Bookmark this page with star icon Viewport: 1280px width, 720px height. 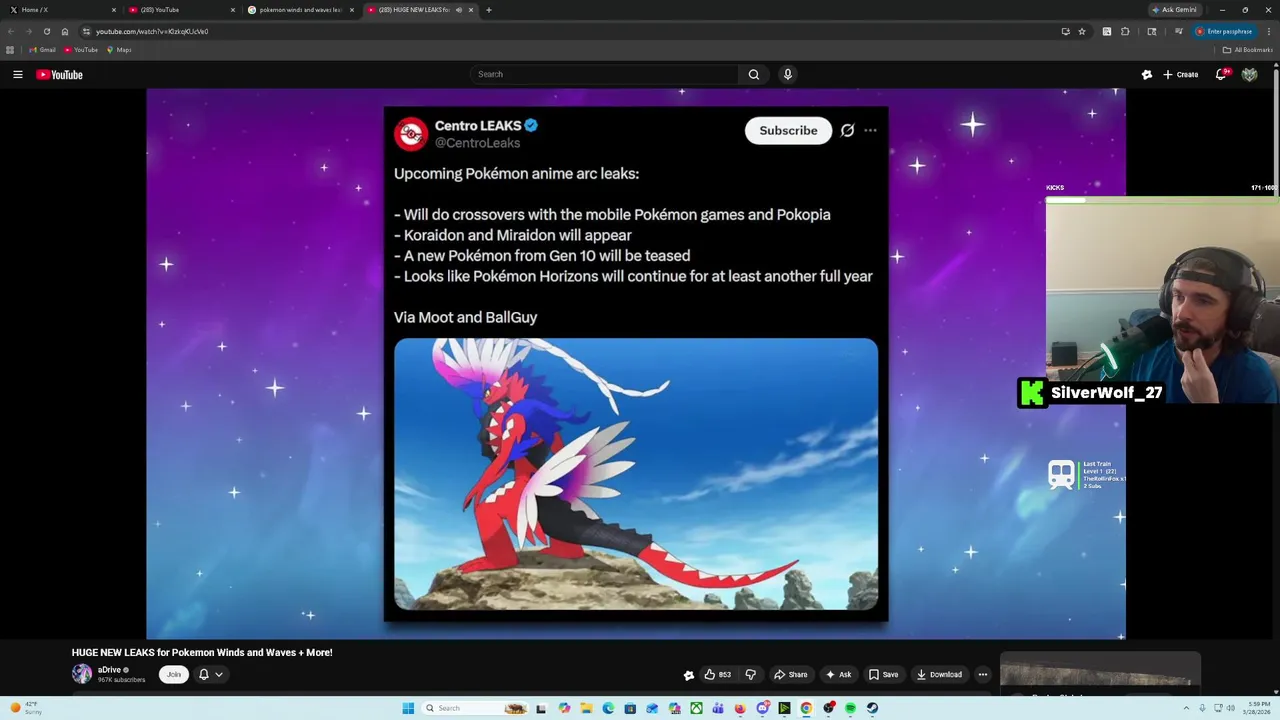click(1082, 31)
